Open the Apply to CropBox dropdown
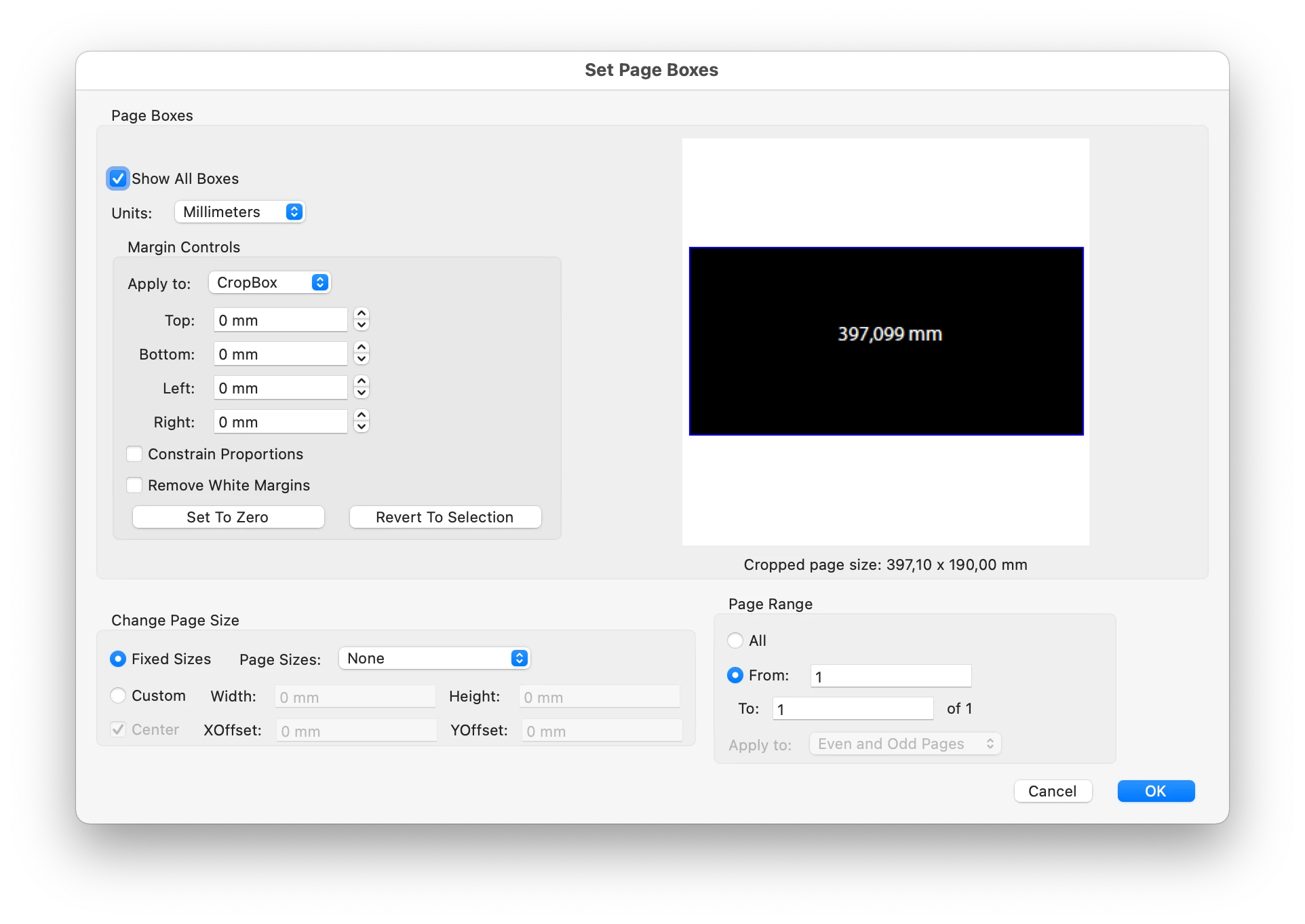This screenshot has width=1305, height=924. (x=269, y=282)
